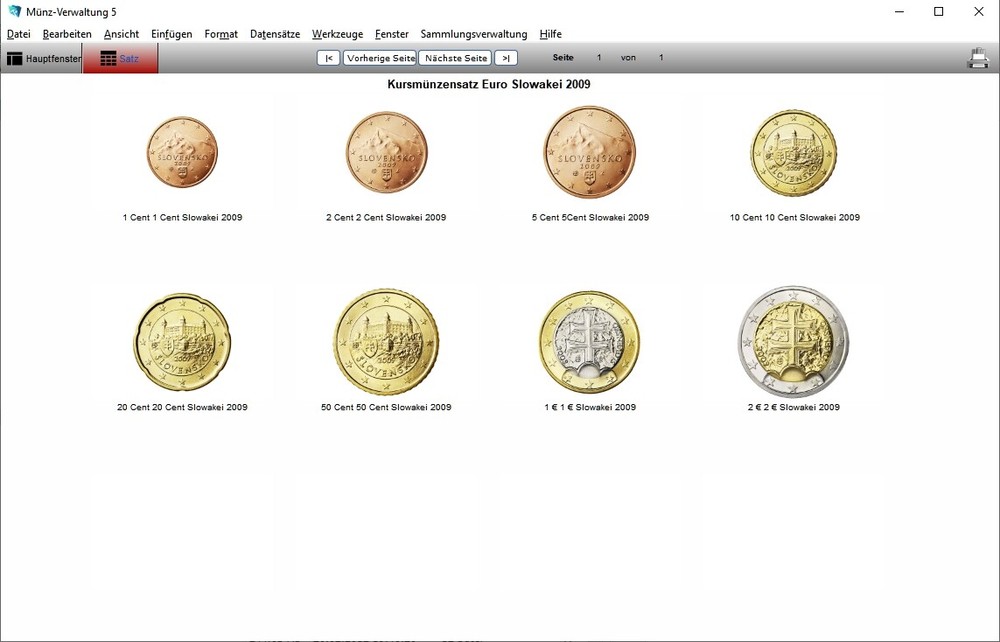The width and height of the screenshot is (1000, 642).
Task: Click the Nächste Seite button
Action: (454, 57)
